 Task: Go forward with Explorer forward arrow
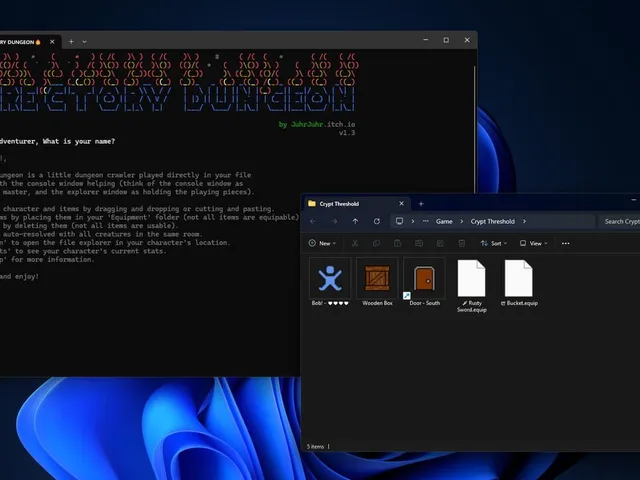point(334,221)
